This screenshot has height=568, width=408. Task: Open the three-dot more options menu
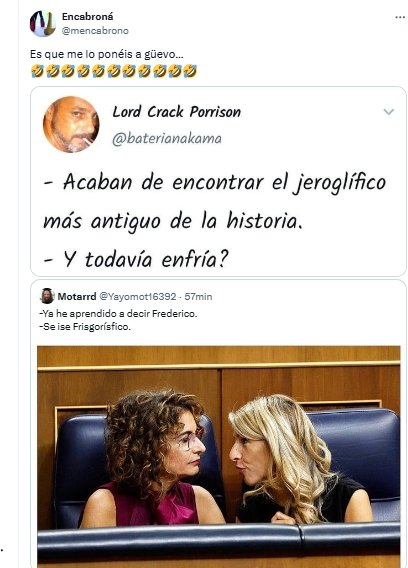click(x=400, y=17)
